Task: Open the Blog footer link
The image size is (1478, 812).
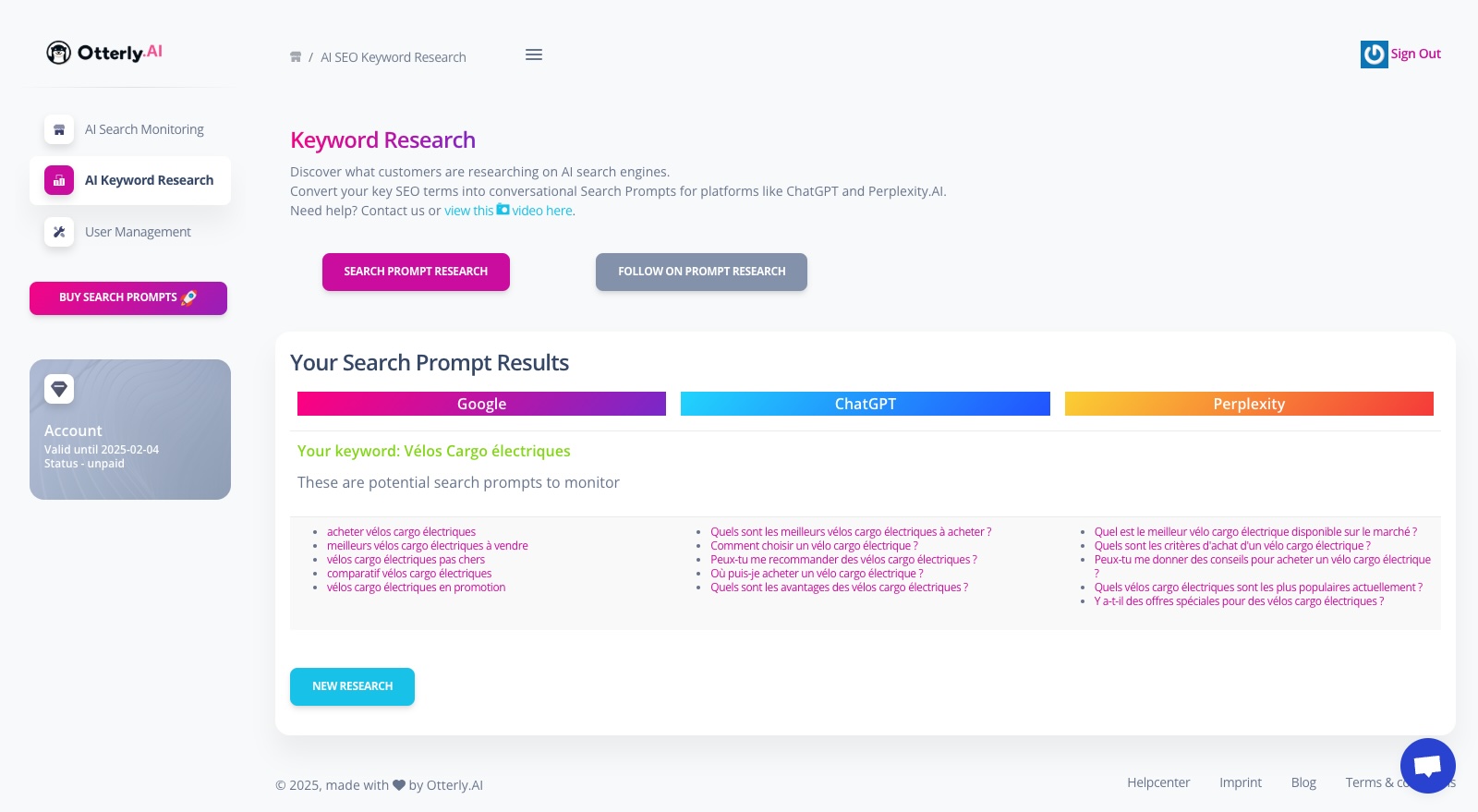Action: [1303, 782]
